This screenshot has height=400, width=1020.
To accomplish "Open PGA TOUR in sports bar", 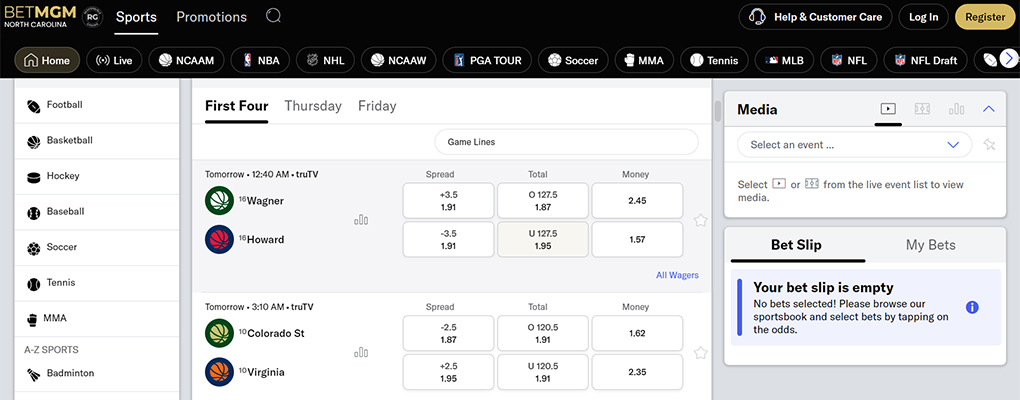I will click(x=487, y=60).
